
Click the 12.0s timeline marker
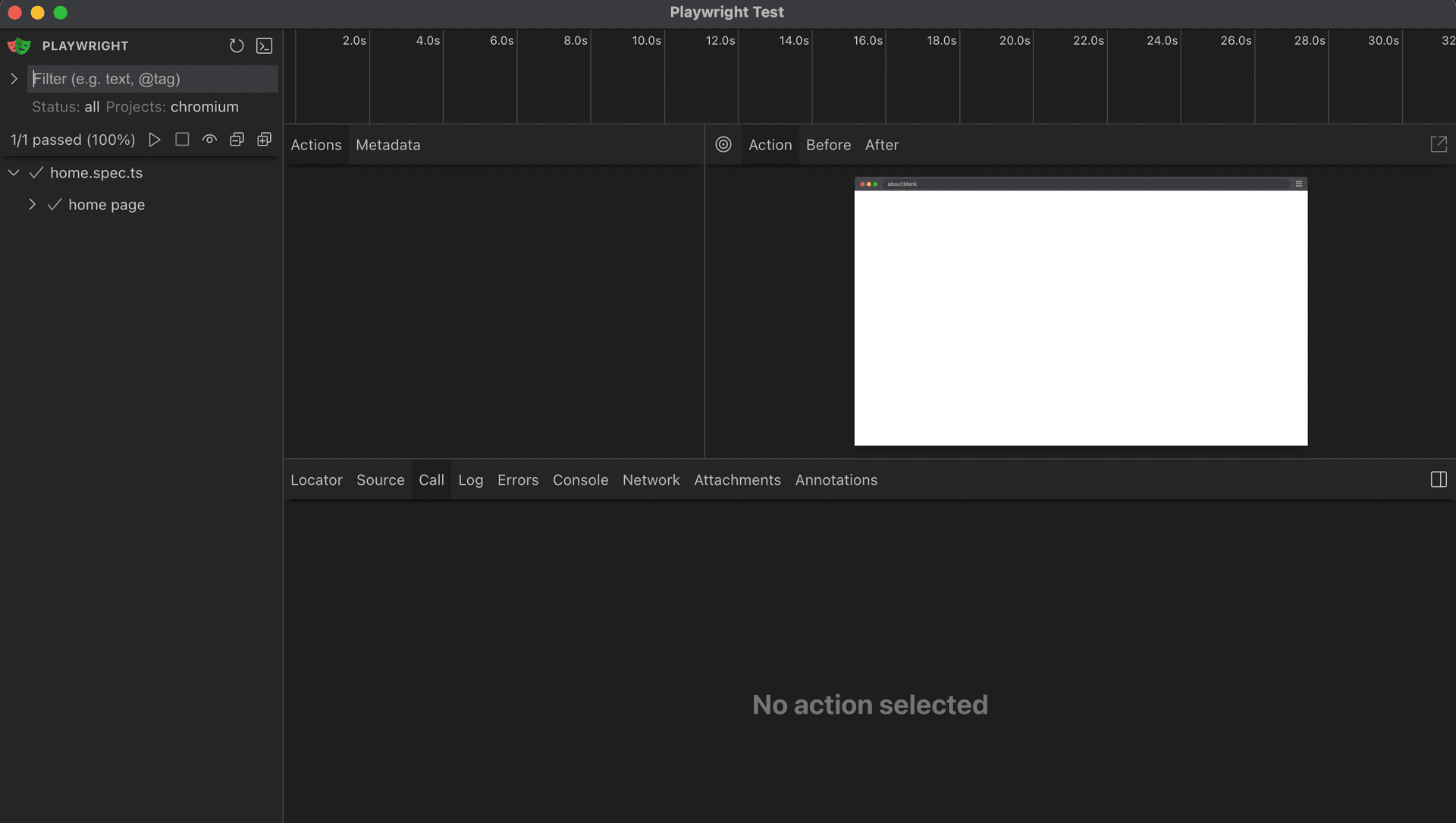tap(720, 41)
